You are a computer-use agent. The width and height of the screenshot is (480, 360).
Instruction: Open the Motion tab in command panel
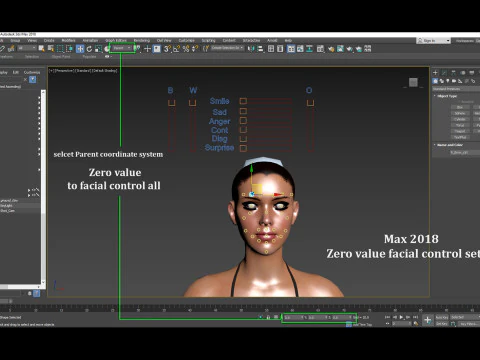[463, 72]
